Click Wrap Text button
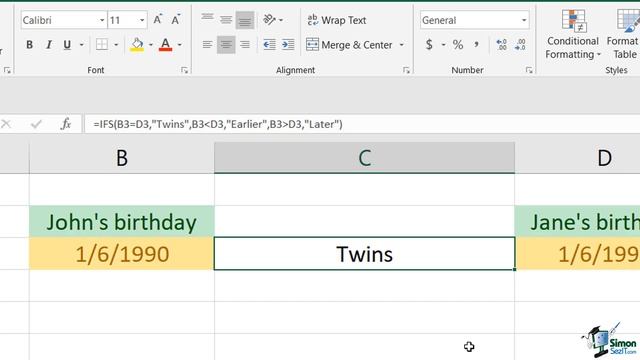 click(x=337, y=20)
